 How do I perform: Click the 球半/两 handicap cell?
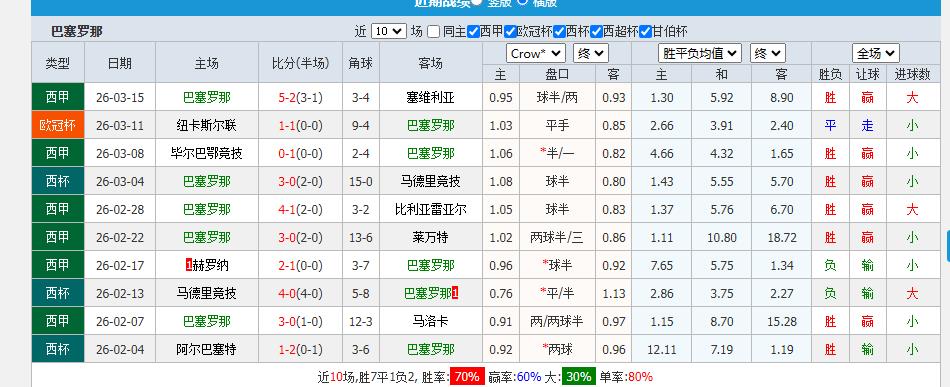557,98
